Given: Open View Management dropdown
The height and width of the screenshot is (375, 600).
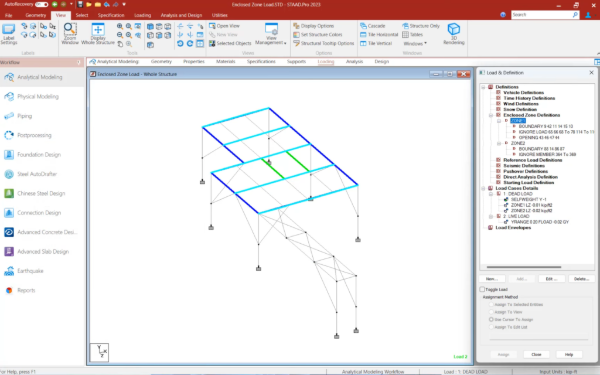Looking at the screenshot, I should tap(271, 34).
